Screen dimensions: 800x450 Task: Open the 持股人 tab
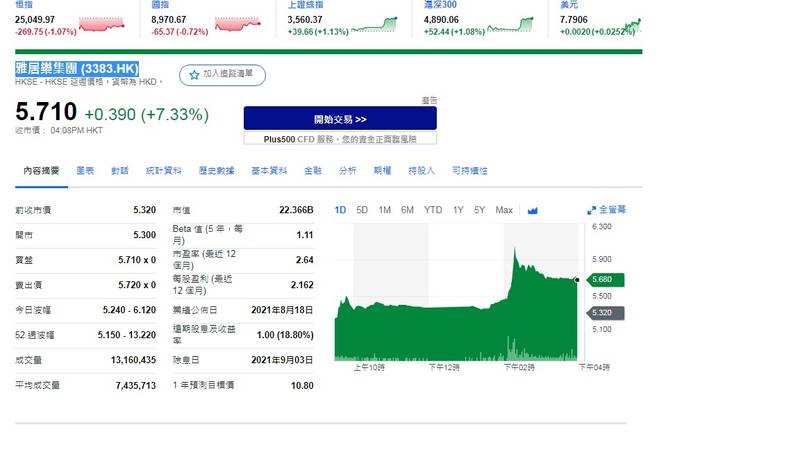point(421,171)
